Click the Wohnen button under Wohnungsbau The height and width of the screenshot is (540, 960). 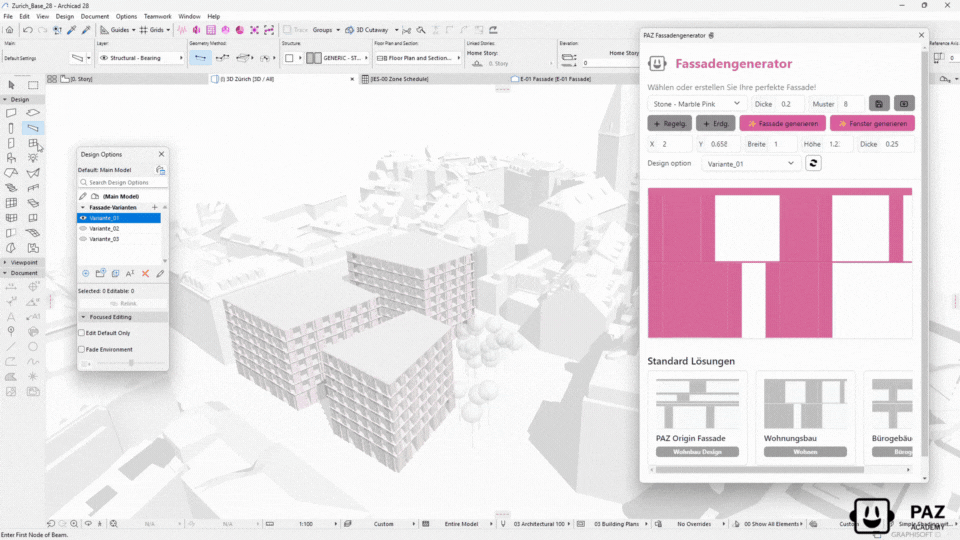click(805, 452)
